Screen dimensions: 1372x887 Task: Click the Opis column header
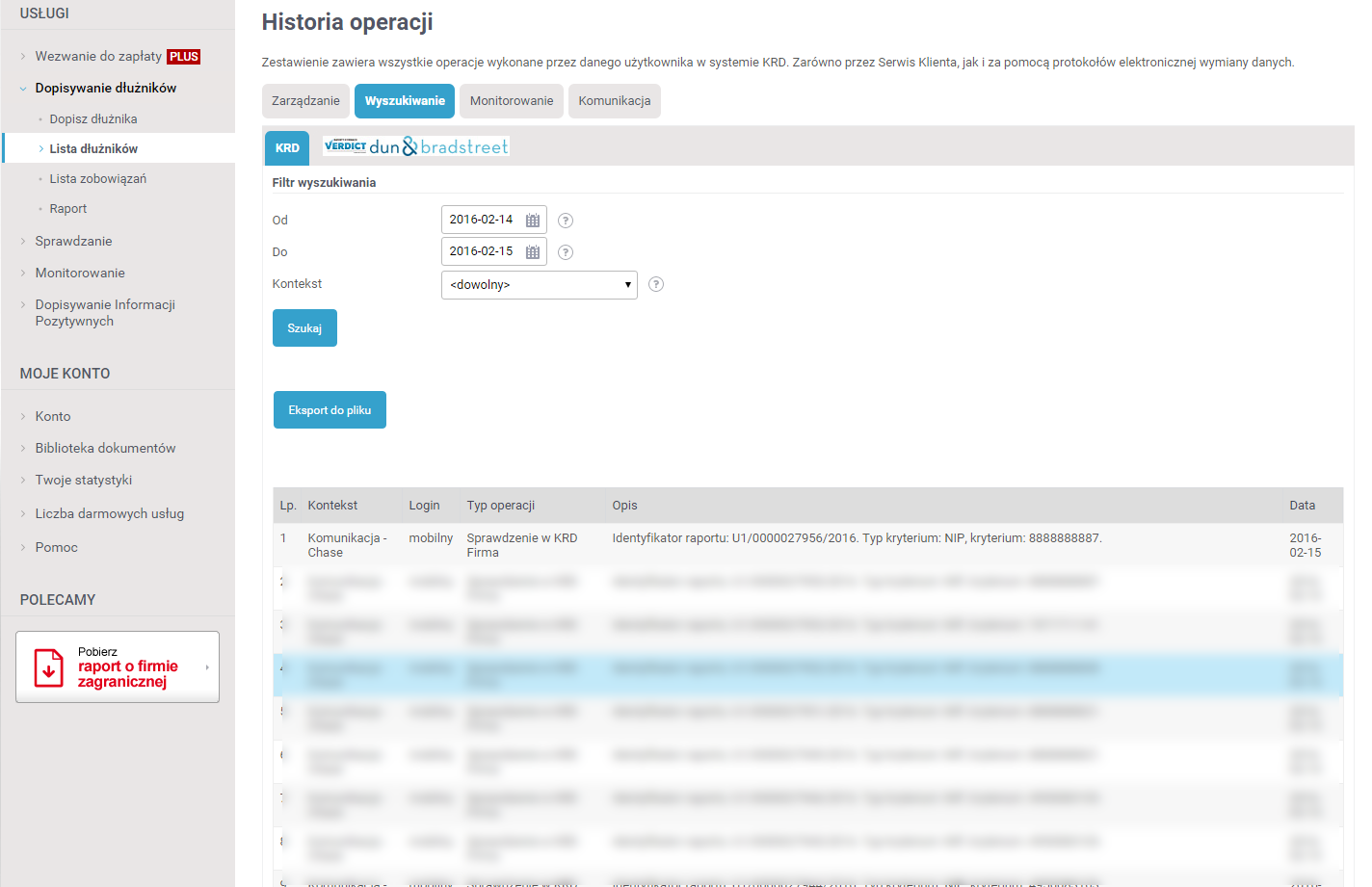pyautogui.click(x=625, y=506)
